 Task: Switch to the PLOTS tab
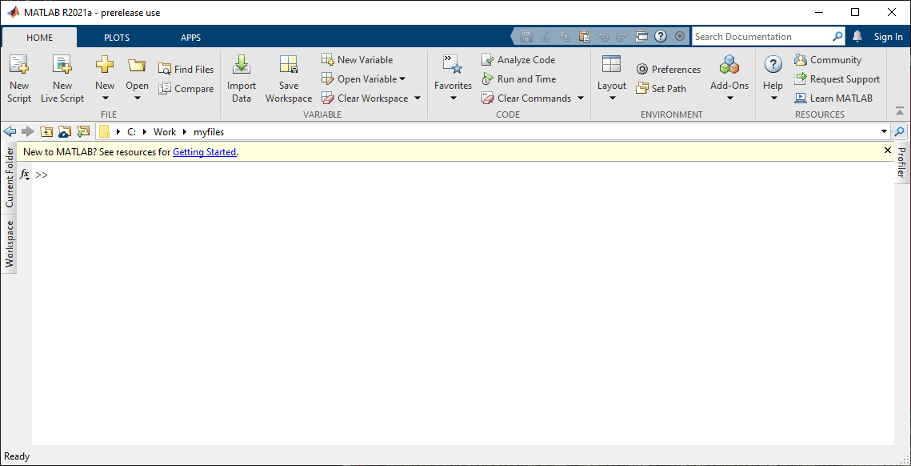pos(117,37)
